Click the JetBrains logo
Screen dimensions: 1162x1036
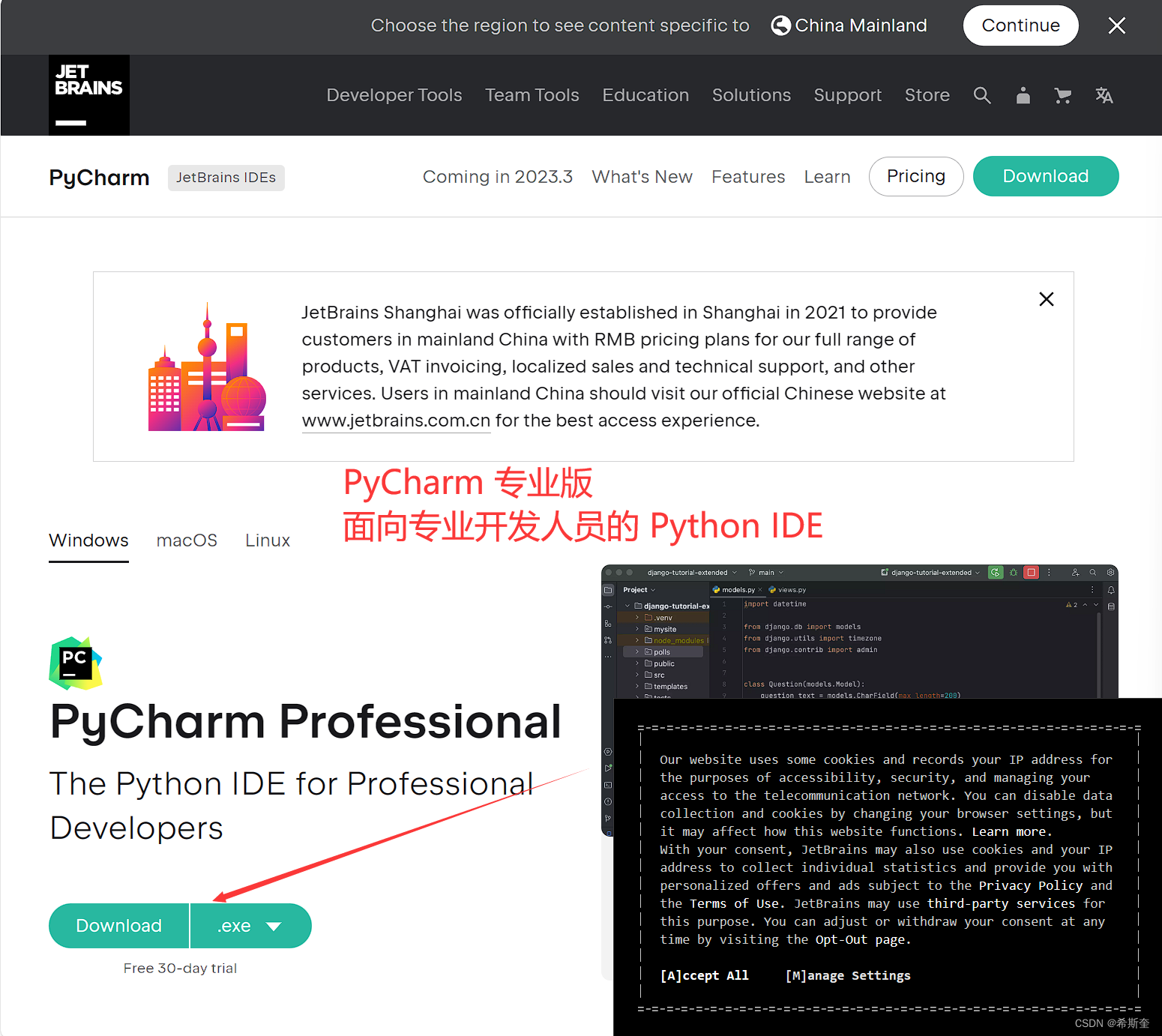89,95
